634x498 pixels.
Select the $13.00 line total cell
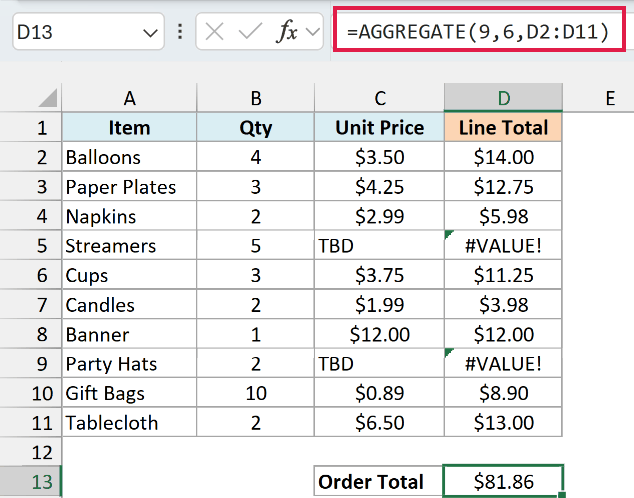coord(503,422)
